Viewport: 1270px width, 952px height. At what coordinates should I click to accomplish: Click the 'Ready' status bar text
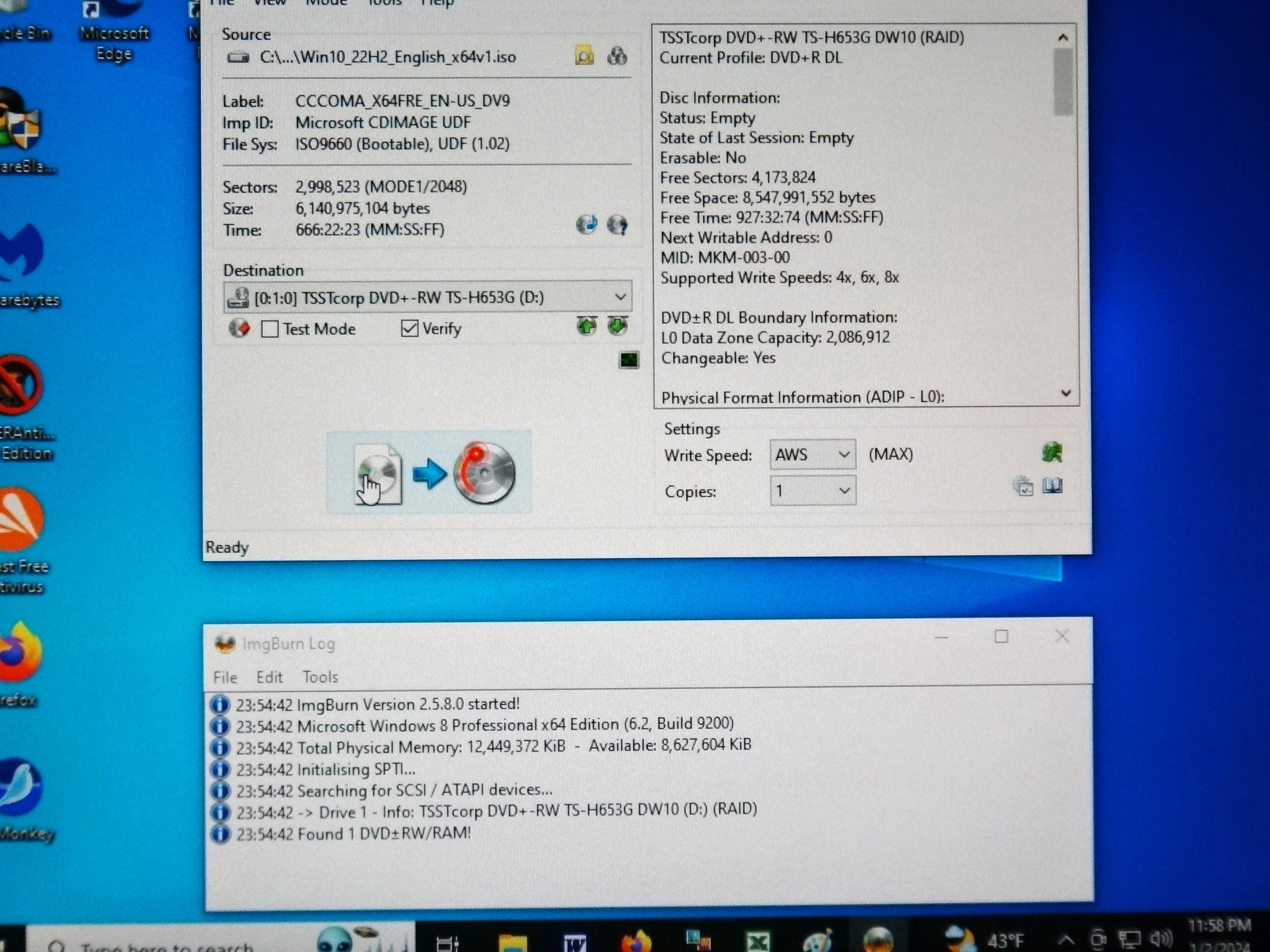pos(227,547)
